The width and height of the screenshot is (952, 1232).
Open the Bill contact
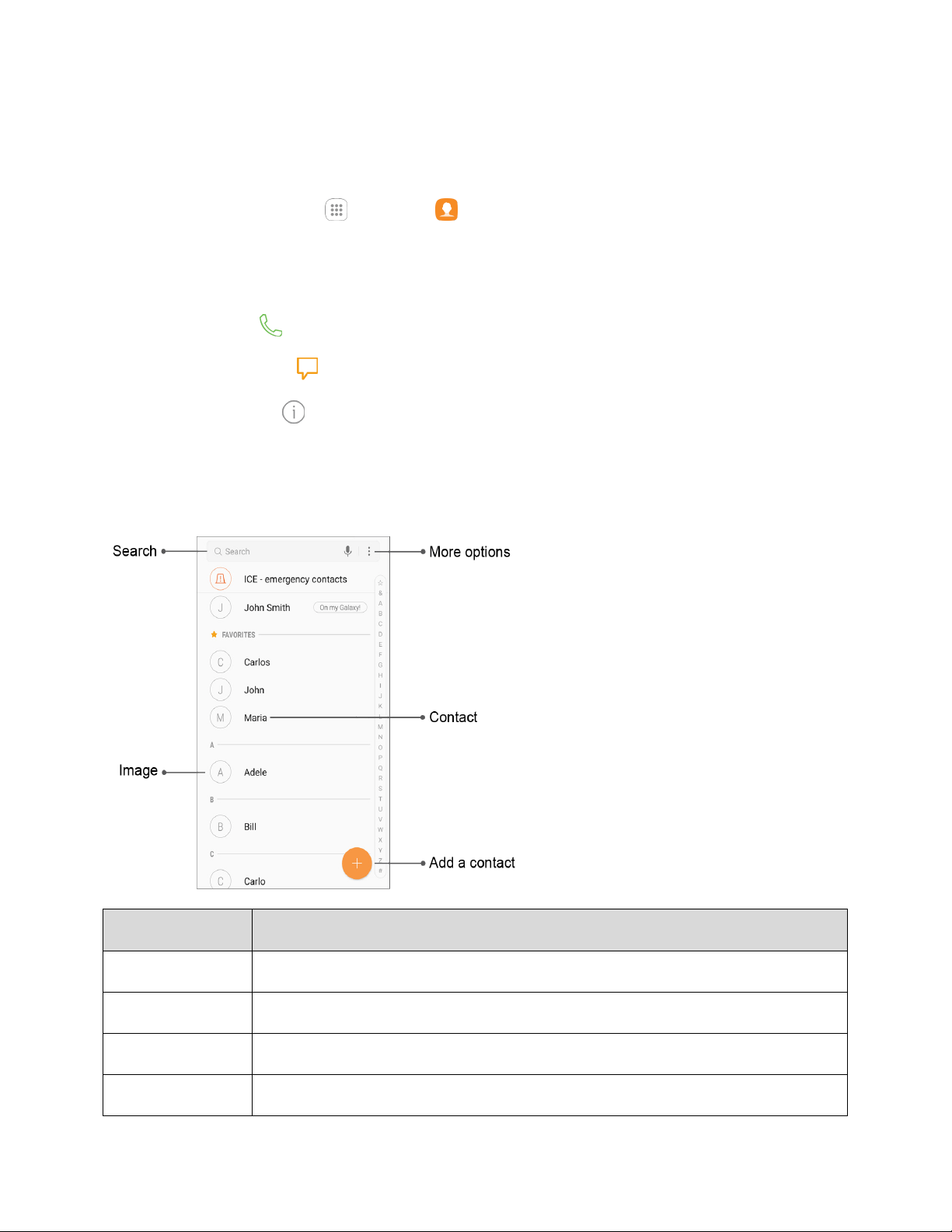pyautogui.click(x=250, y=827)
